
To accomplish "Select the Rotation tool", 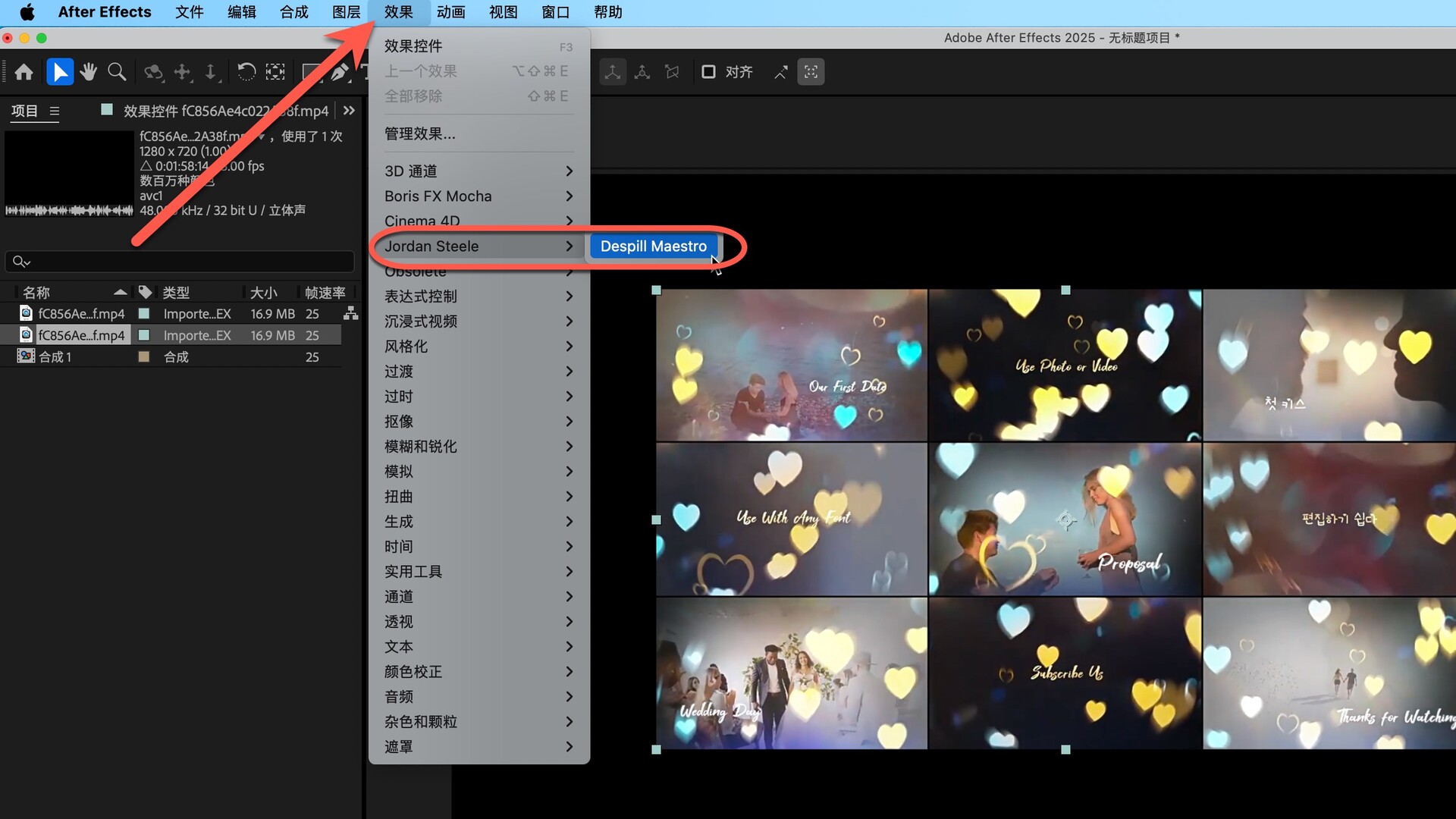I will coord(246,72).
